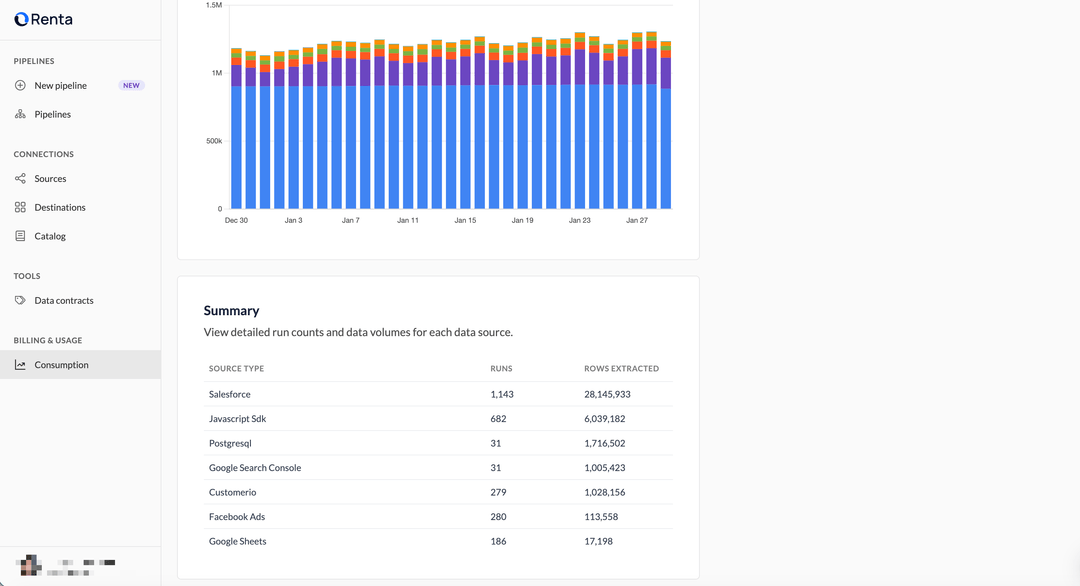1080x586 pixels.
Task: Sort by Rows Extracted column header
Action: 621,369
